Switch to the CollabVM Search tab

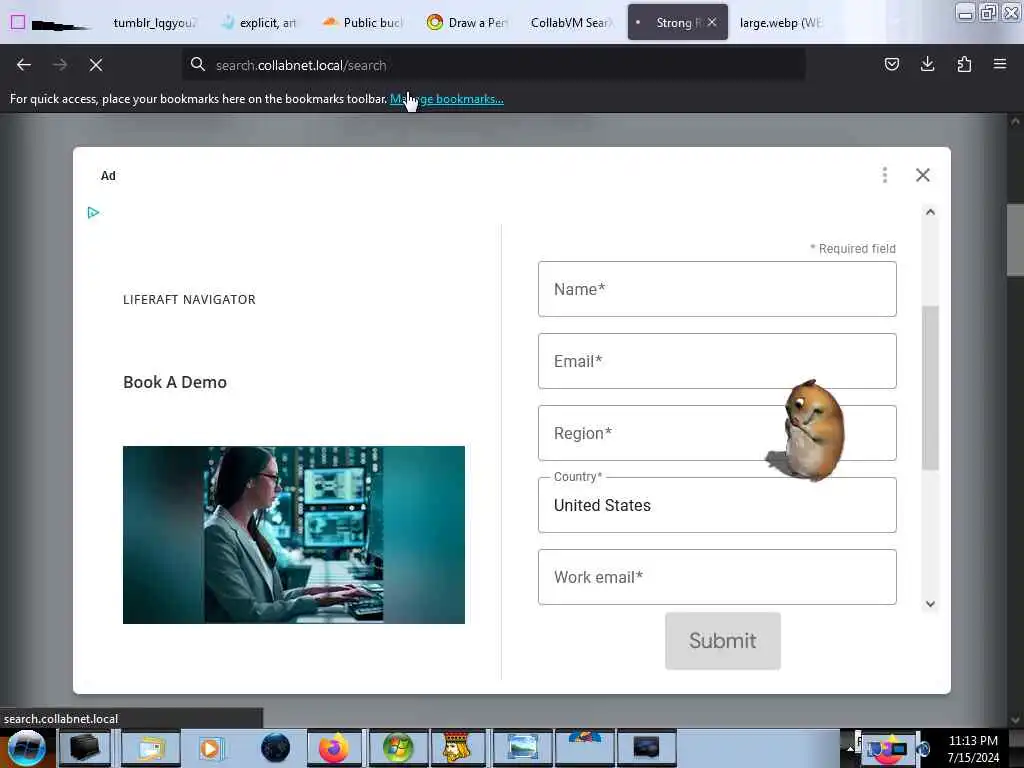[x=571, y=22]
